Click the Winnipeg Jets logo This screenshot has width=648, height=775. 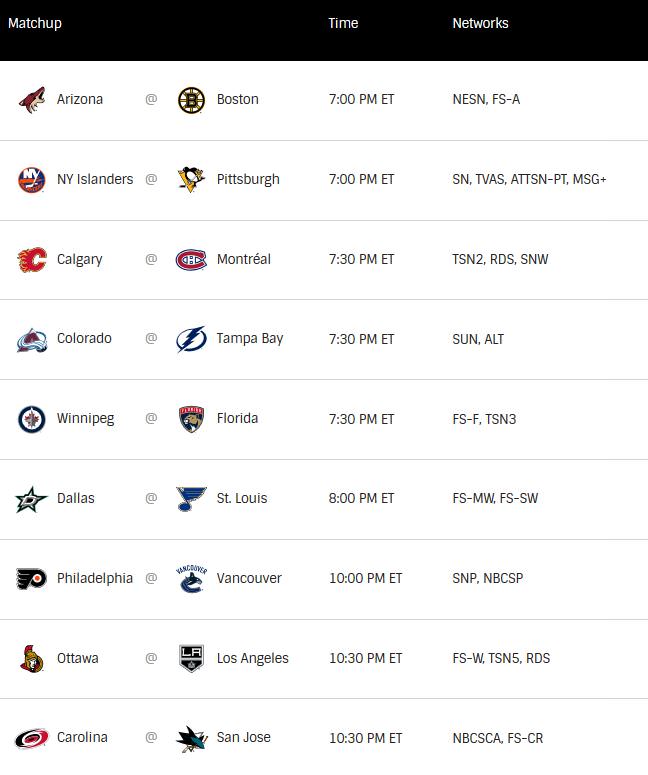(x=32, y=419)
